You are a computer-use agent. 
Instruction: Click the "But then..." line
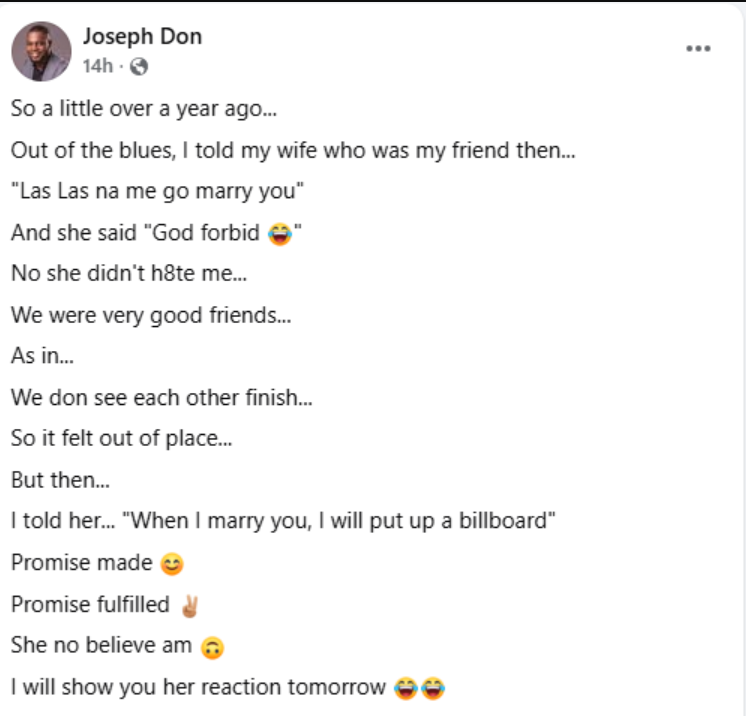pyautogui.click(x=60, y=479)
